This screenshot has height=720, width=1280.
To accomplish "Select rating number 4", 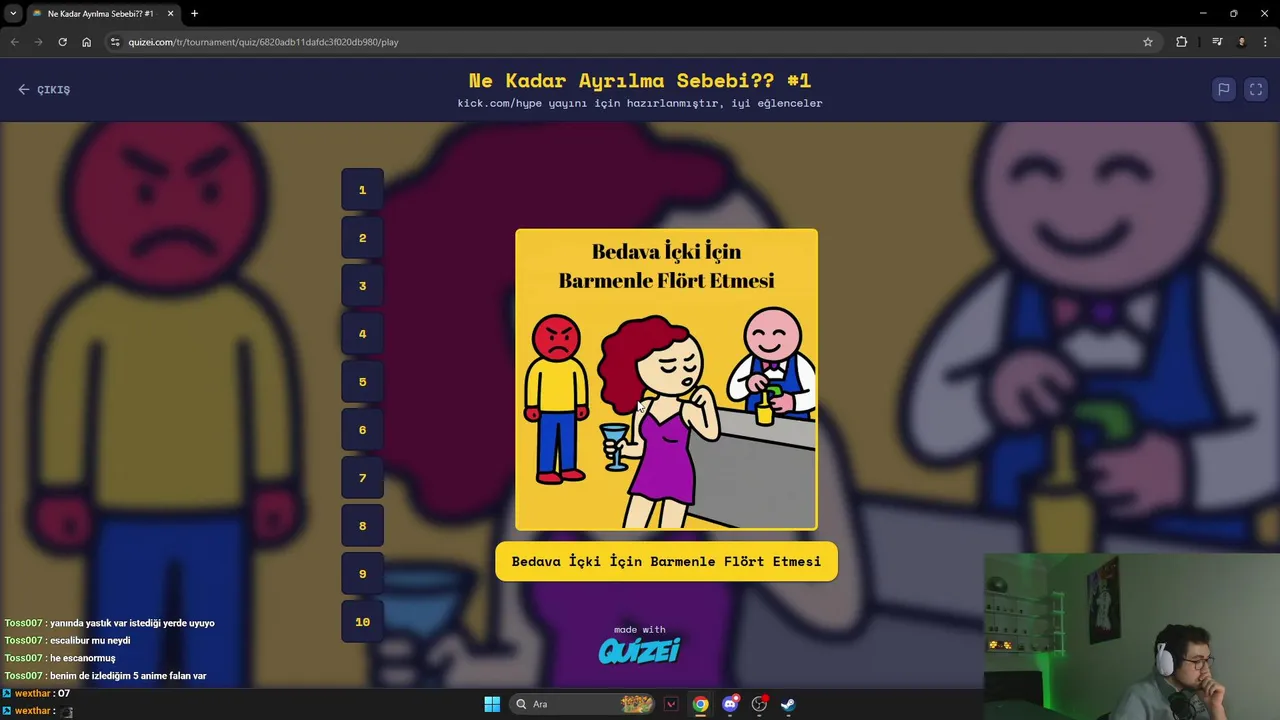I will coord(362,334).
